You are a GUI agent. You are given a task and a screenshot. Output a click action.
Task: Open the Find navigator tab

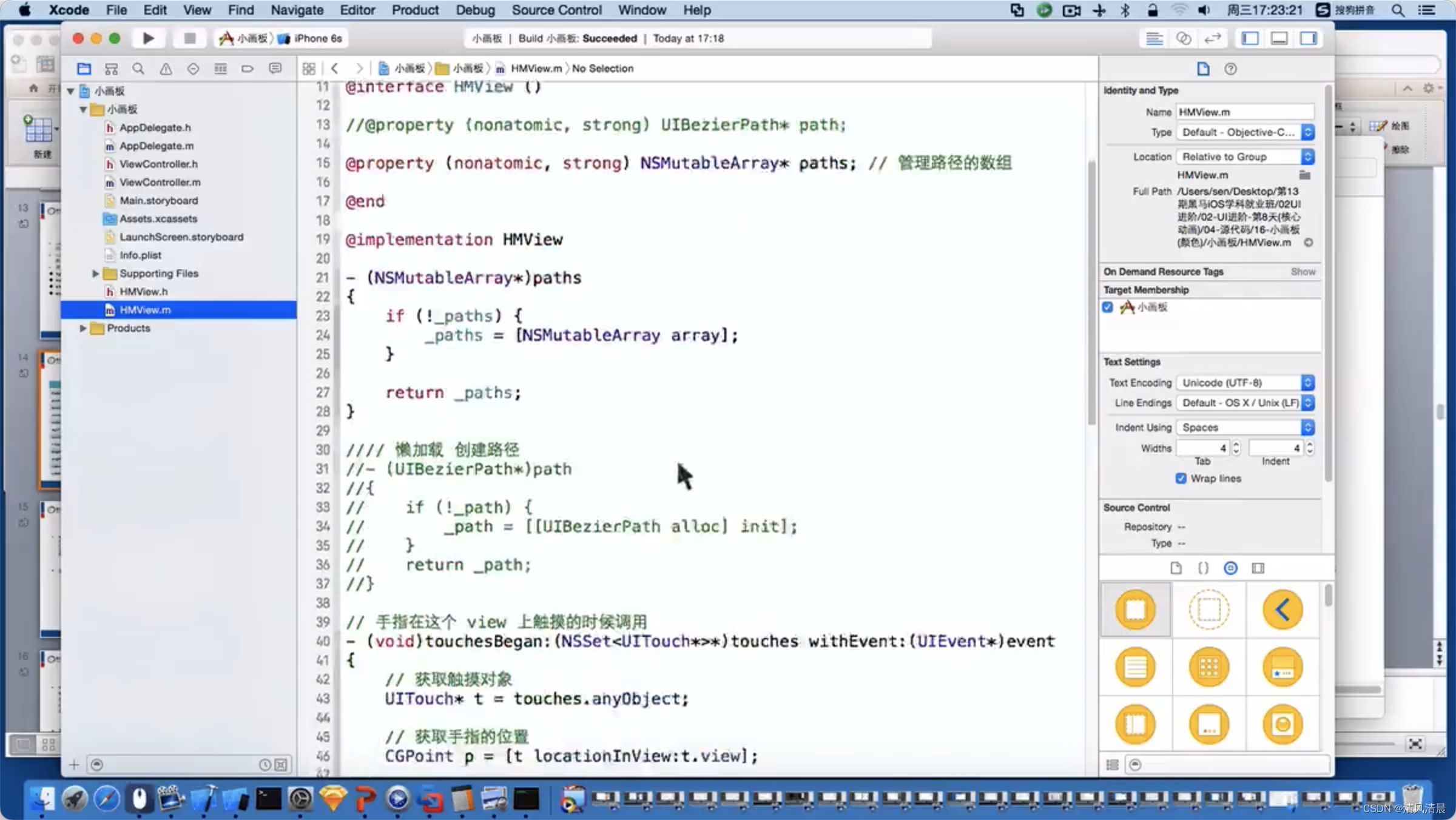tap(138, 69)
